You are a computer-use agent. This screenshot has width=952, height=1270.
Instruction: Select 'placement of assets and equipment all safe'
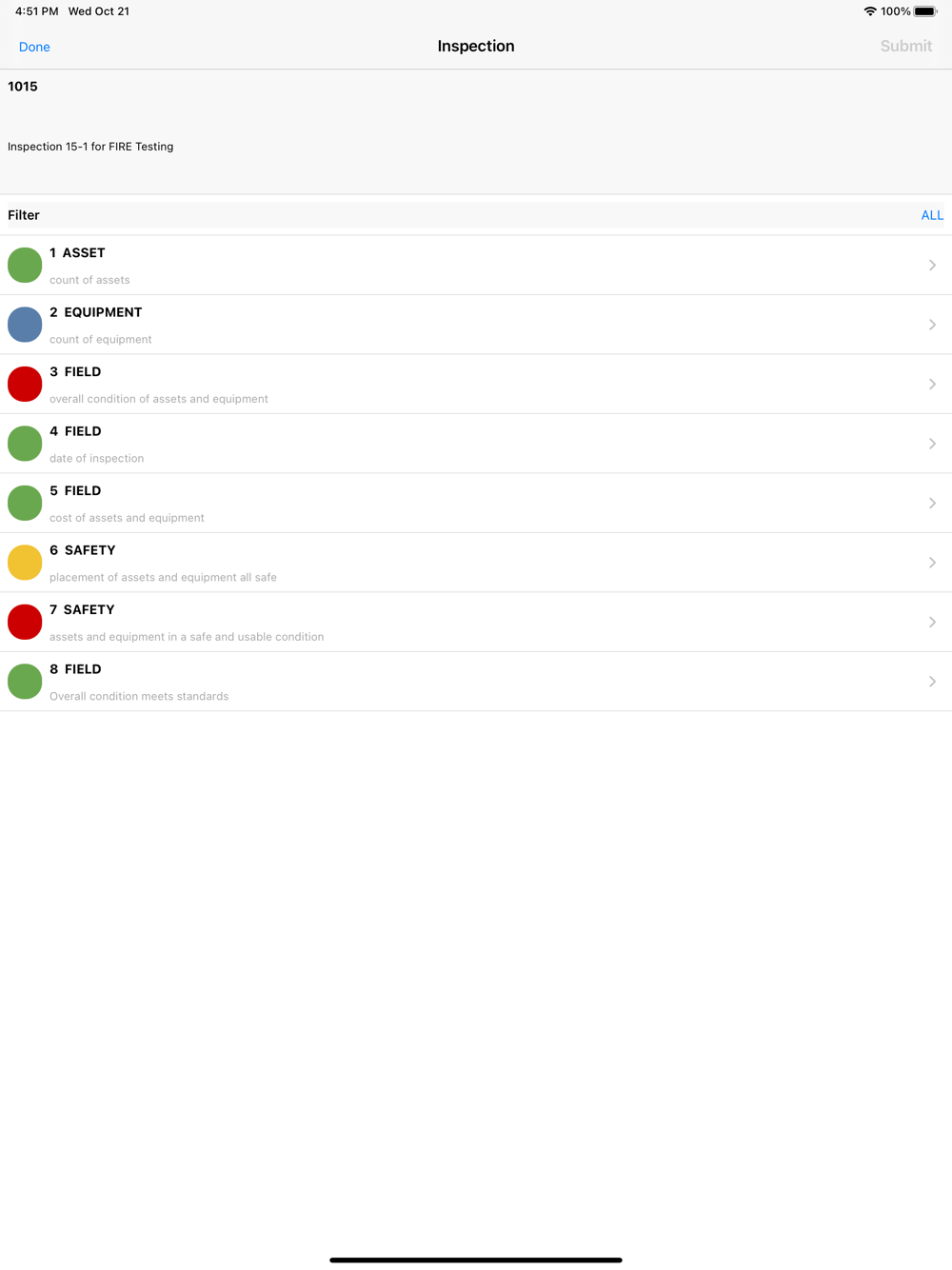click(163, 577)
